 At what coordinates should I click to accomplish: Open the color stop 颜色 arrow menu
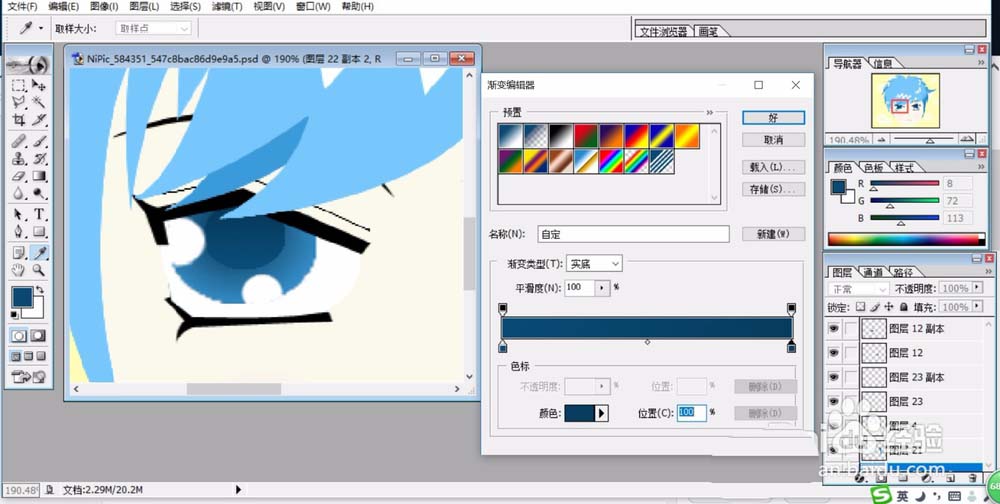[x=601, y=413]
